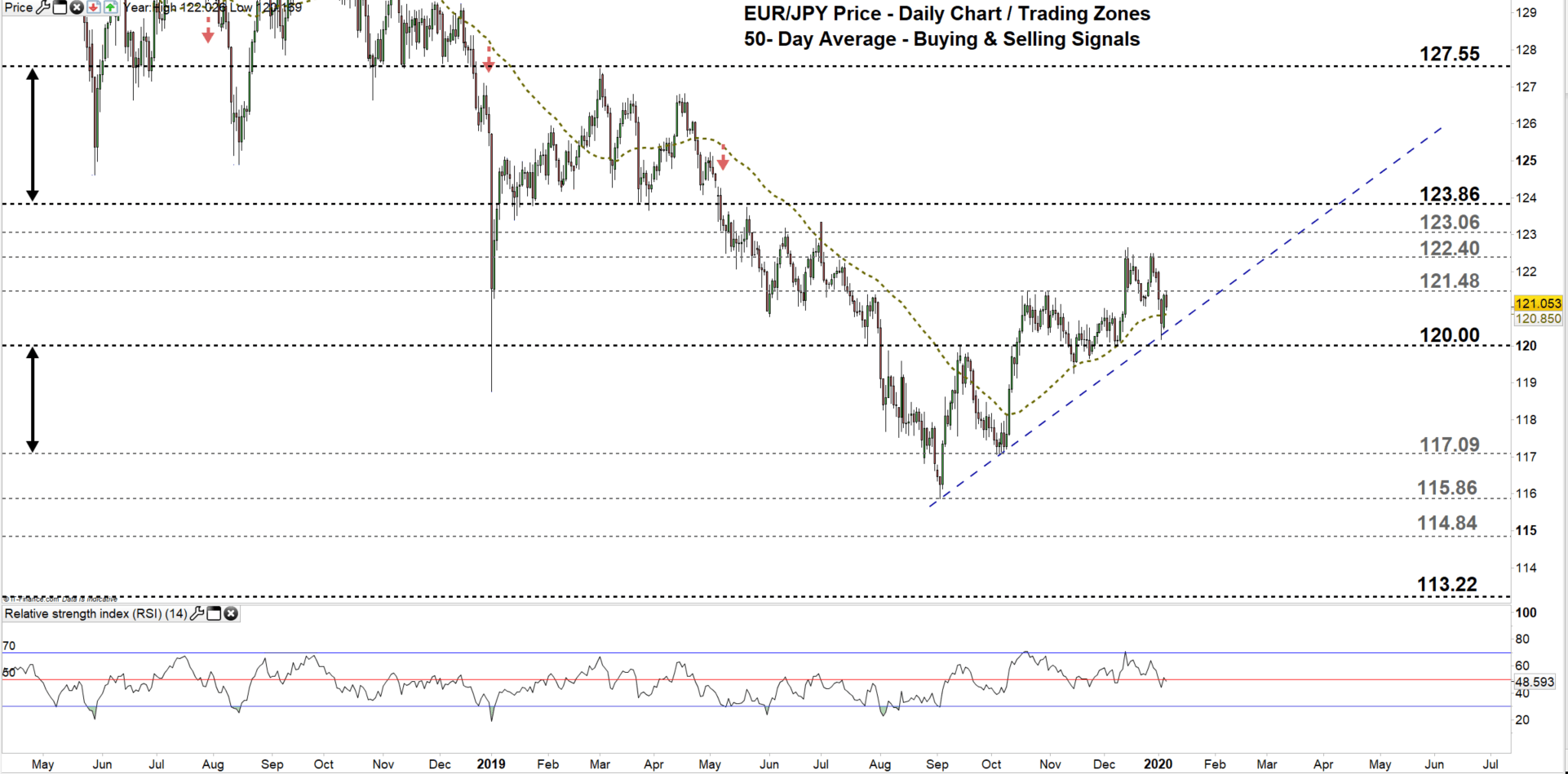Click the 123.86 level label
This screenshot has height=774, width=1568.
tap(1450, 194)
